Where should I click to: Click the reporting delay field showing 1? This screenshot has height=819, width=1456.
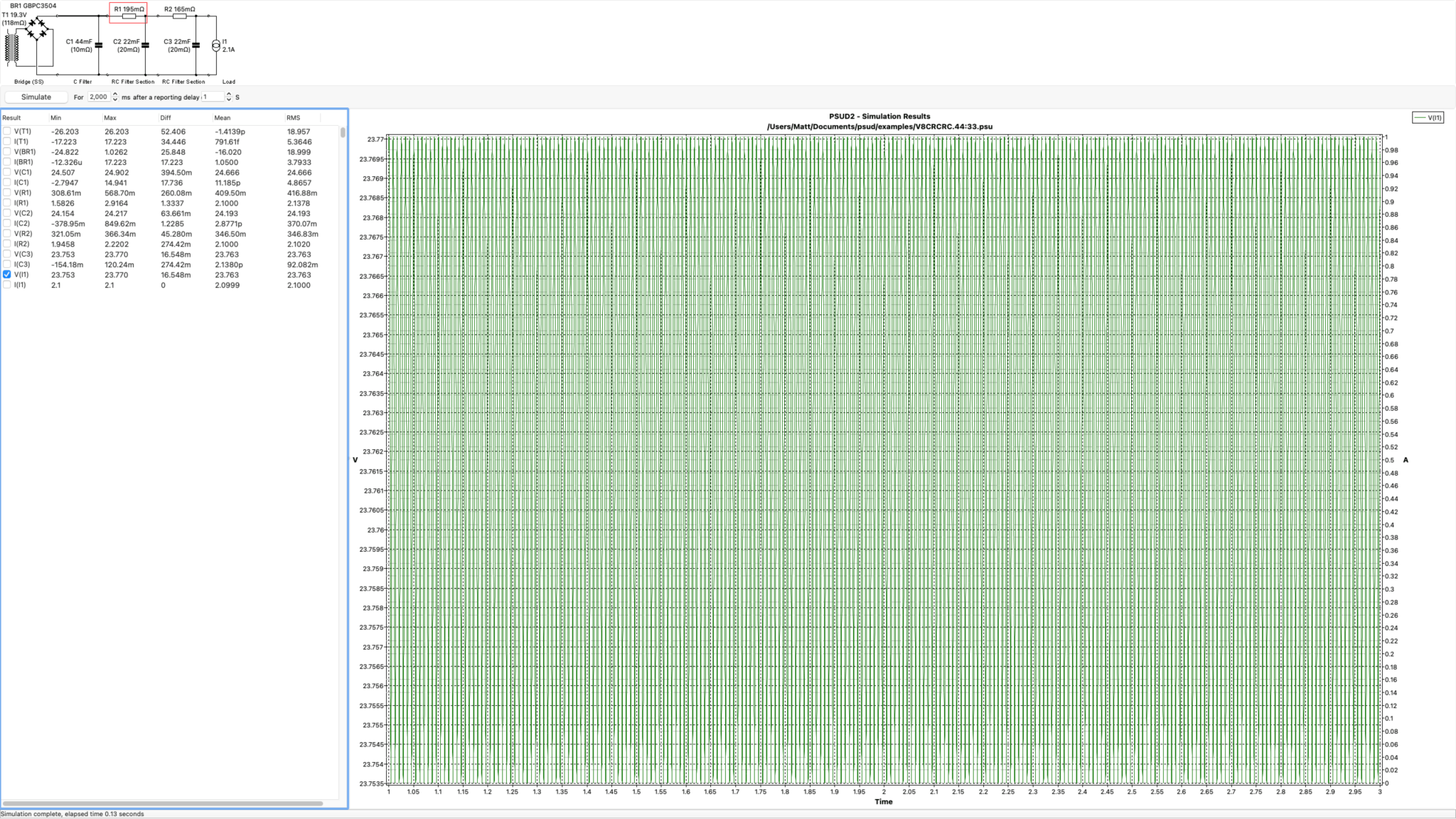tap(213, 97)
